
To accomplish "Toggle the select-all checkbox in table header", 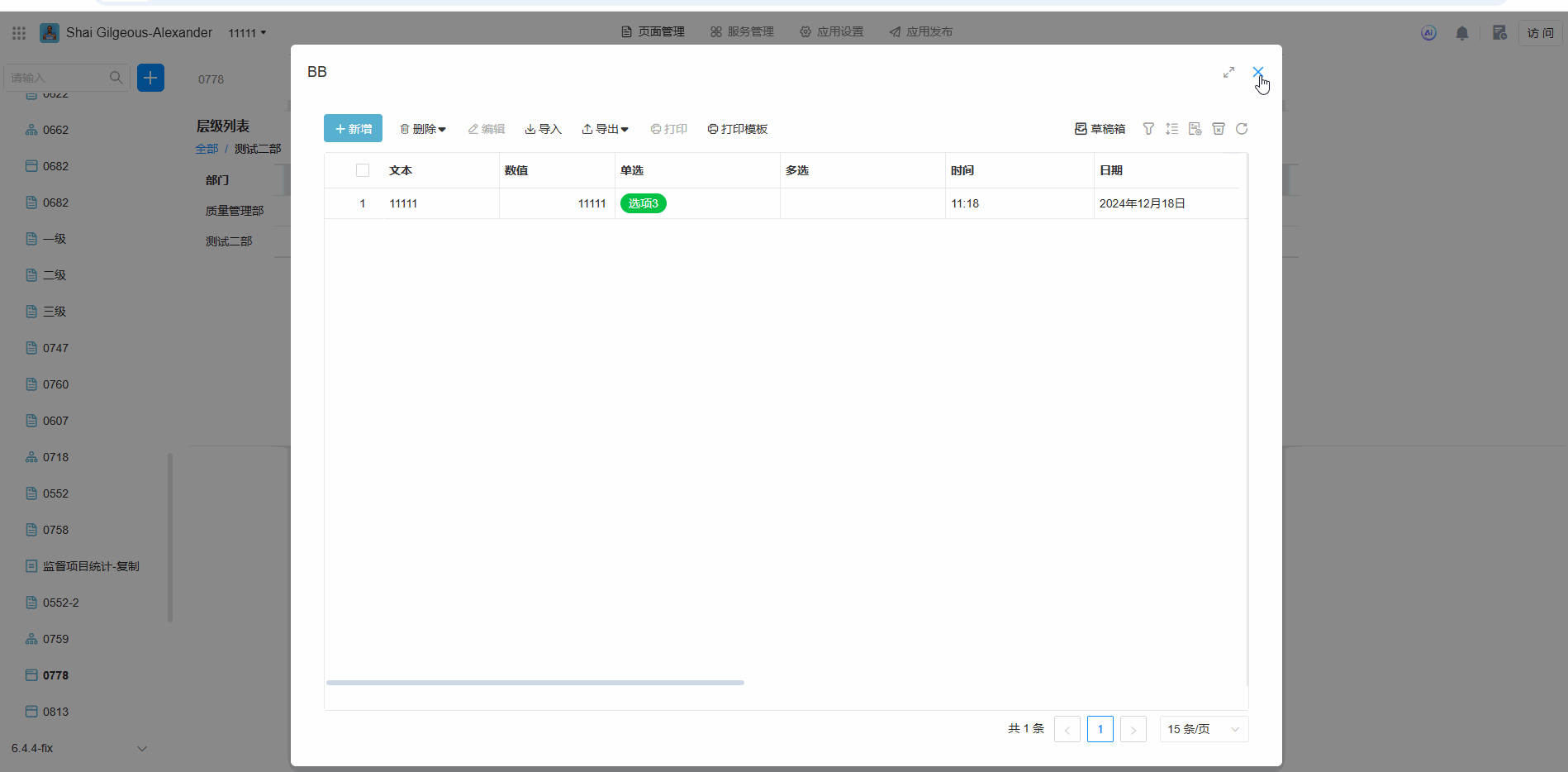I will click(x=363, y=170).
